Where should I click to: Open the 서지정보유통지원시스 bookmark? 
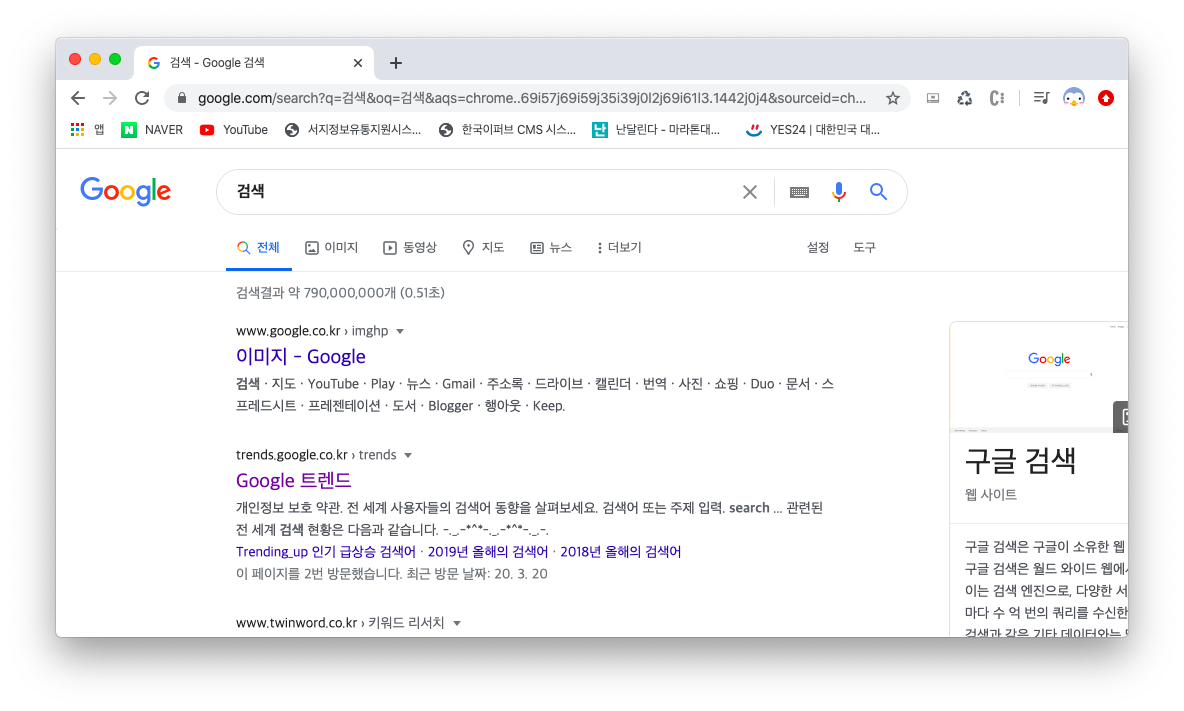point(353,130)
